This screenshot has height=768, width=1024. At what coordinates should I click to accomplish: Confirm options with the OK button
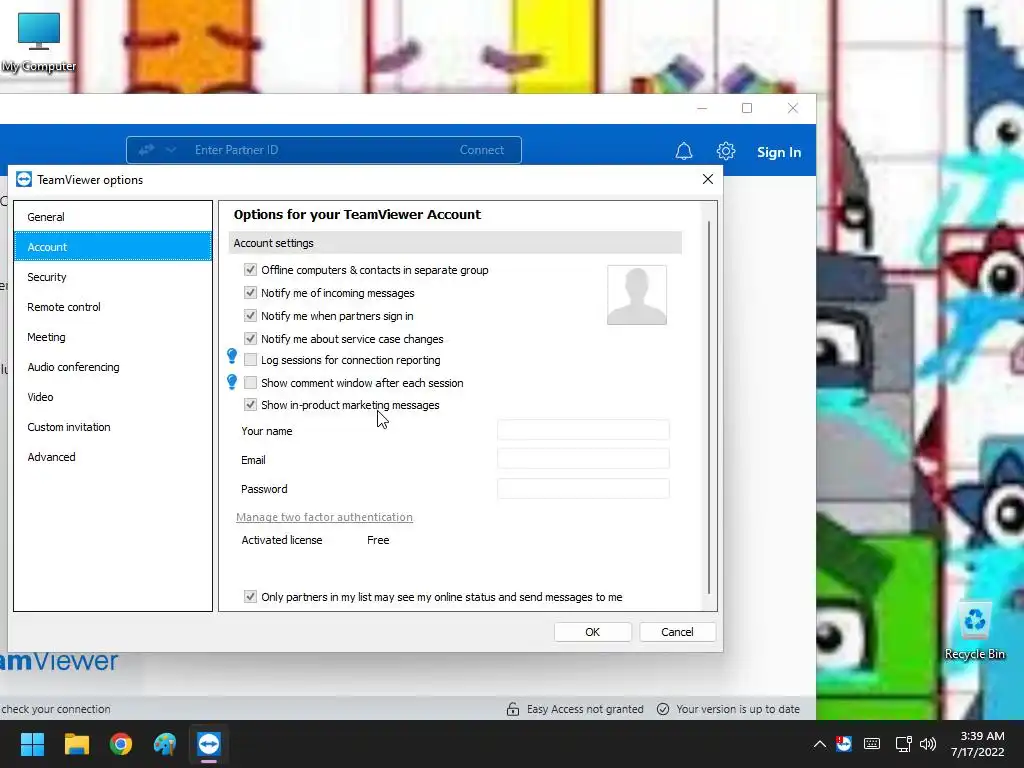[x=592, y=632]
